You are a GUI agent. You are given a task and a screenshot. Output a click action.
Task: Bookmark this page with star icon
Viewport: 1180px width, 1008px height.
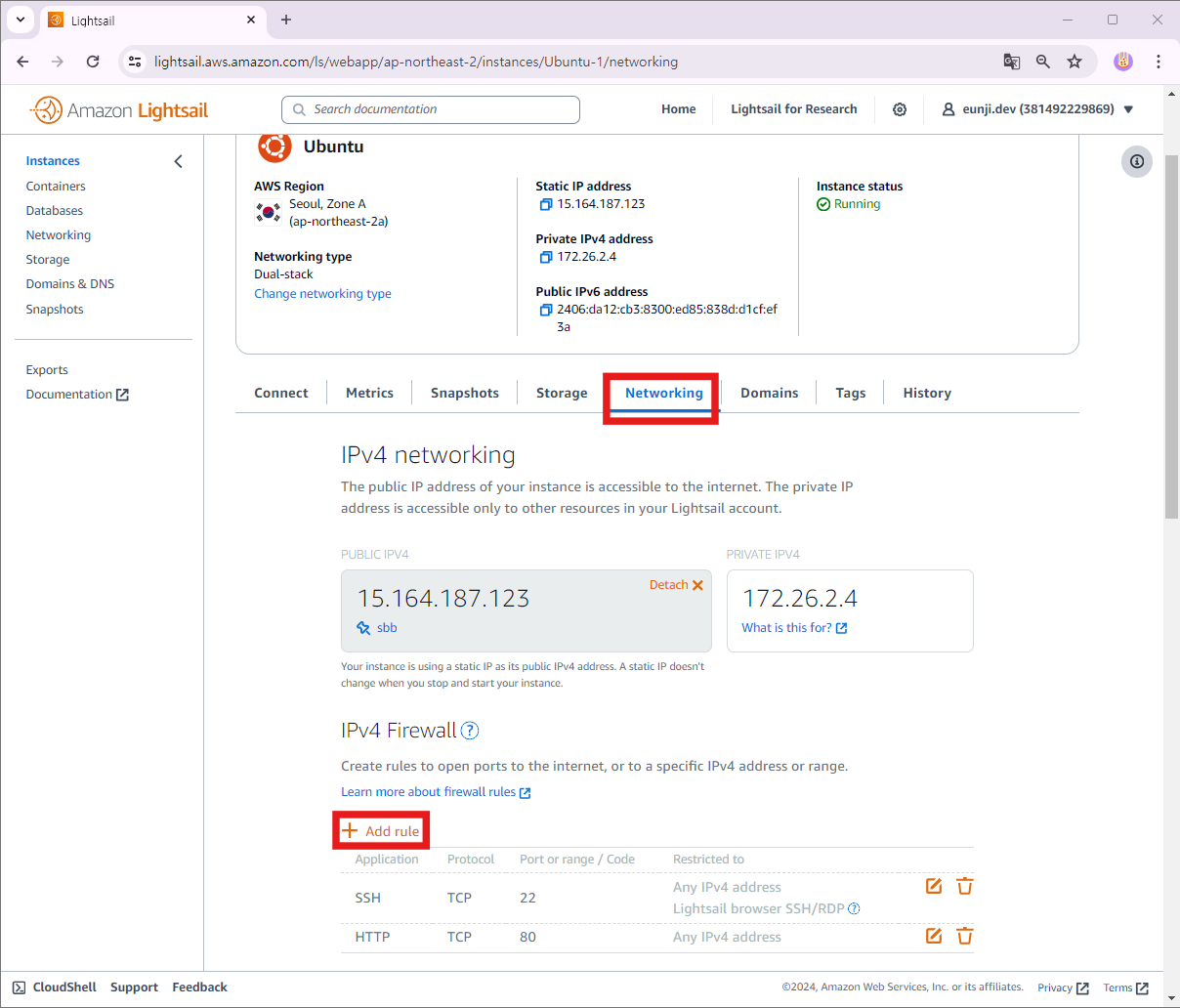click(1075, 62)
